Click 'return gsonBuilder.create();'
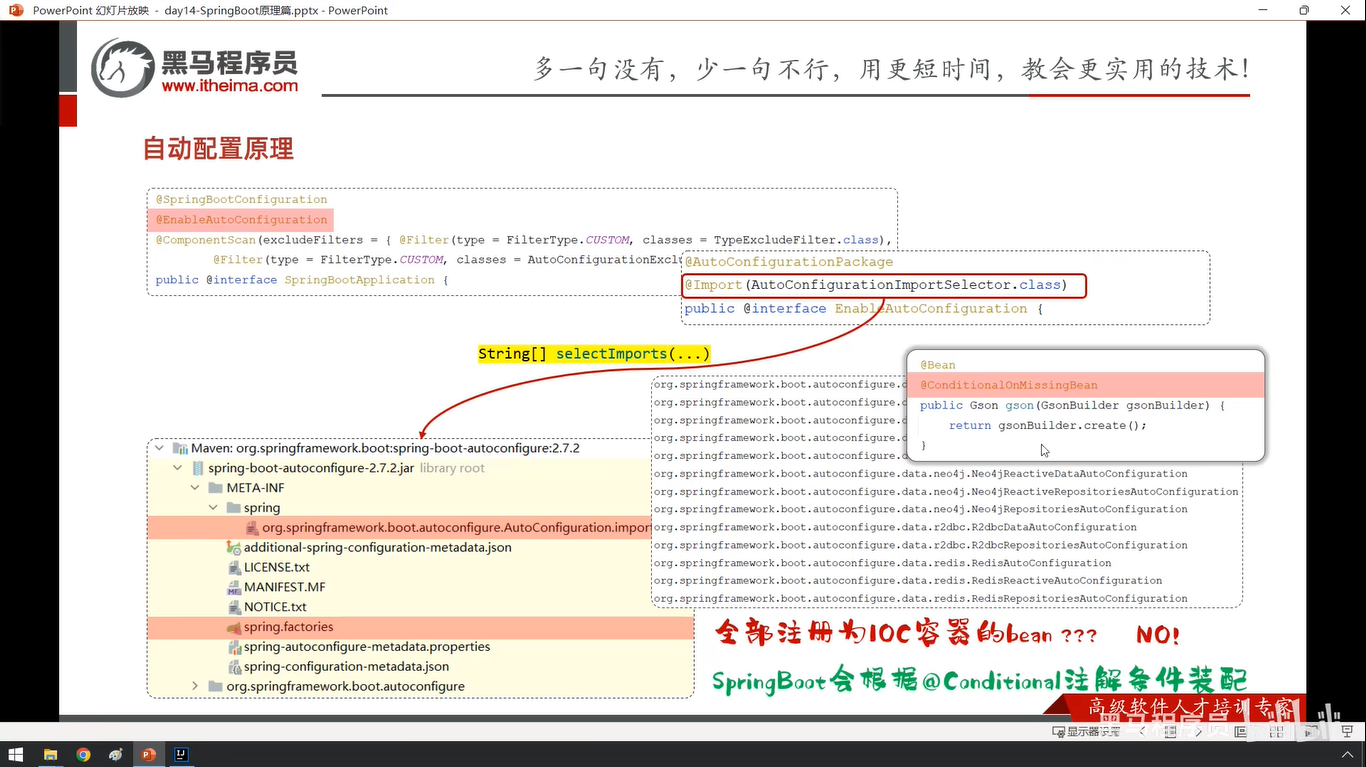 coord(1048,425)
